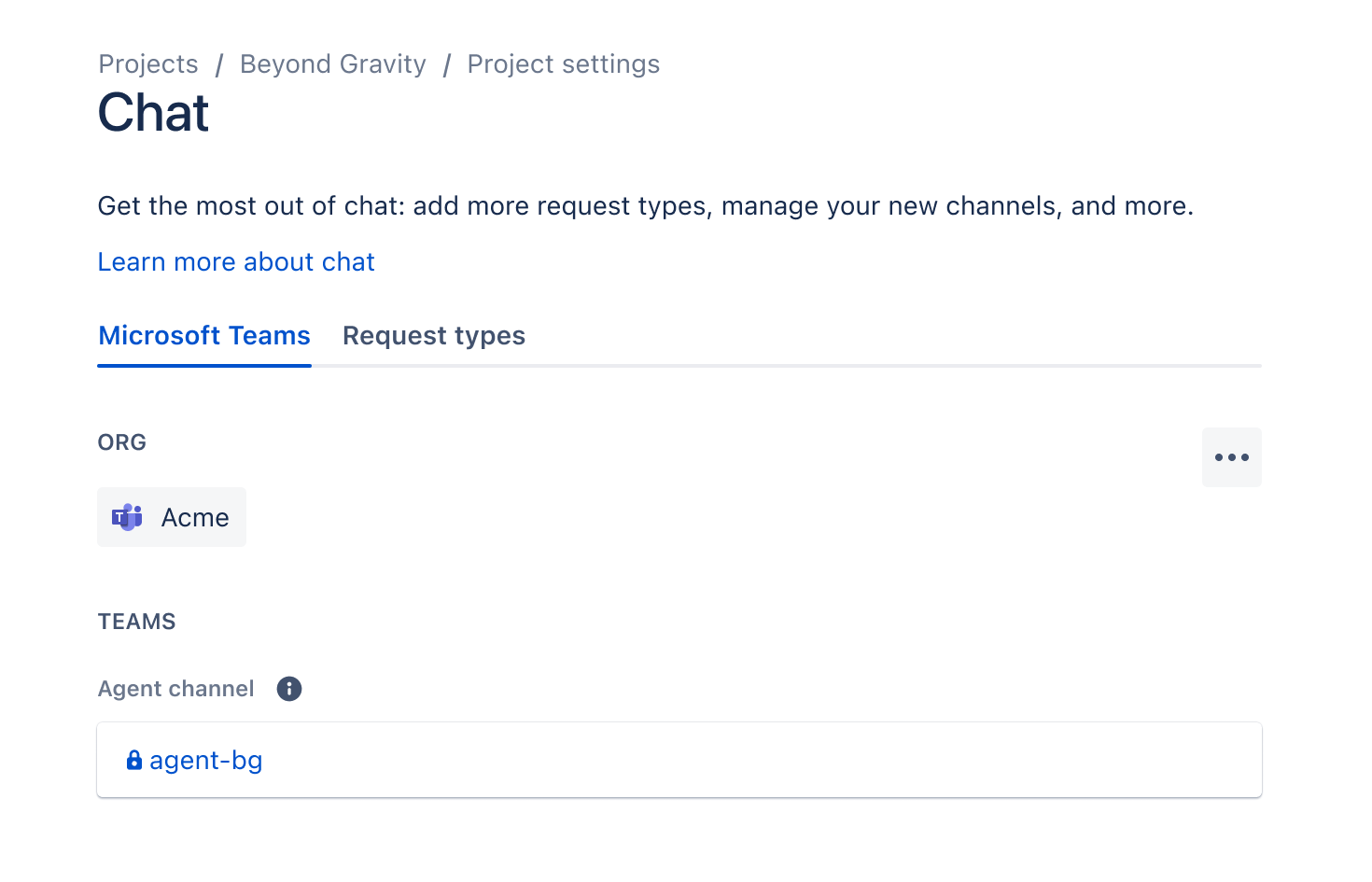Click the chat description text
The width and height of the screenshot is (1372, 882).
point(644,205)
